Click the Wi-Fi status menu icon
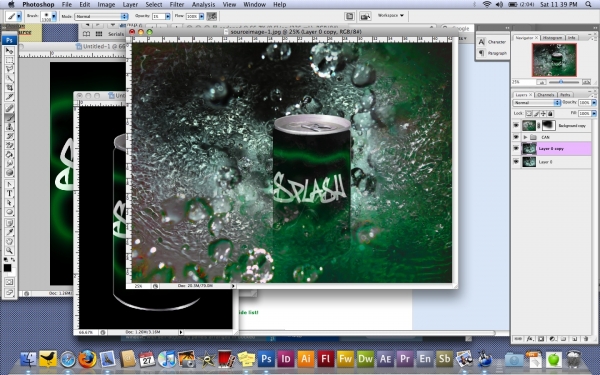This screenshot has height=375, width=600. [487, 5]
